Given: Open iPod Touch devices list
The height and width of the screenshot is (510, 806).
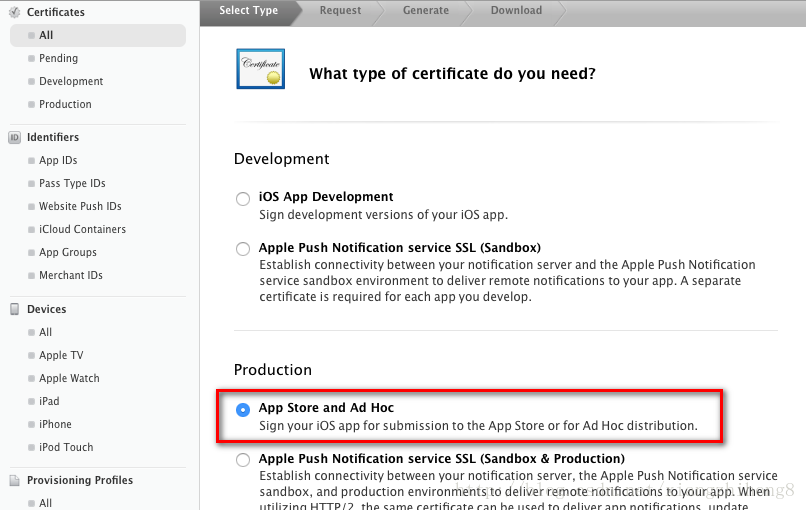Looking at the screenshot, I should [66, 447].
